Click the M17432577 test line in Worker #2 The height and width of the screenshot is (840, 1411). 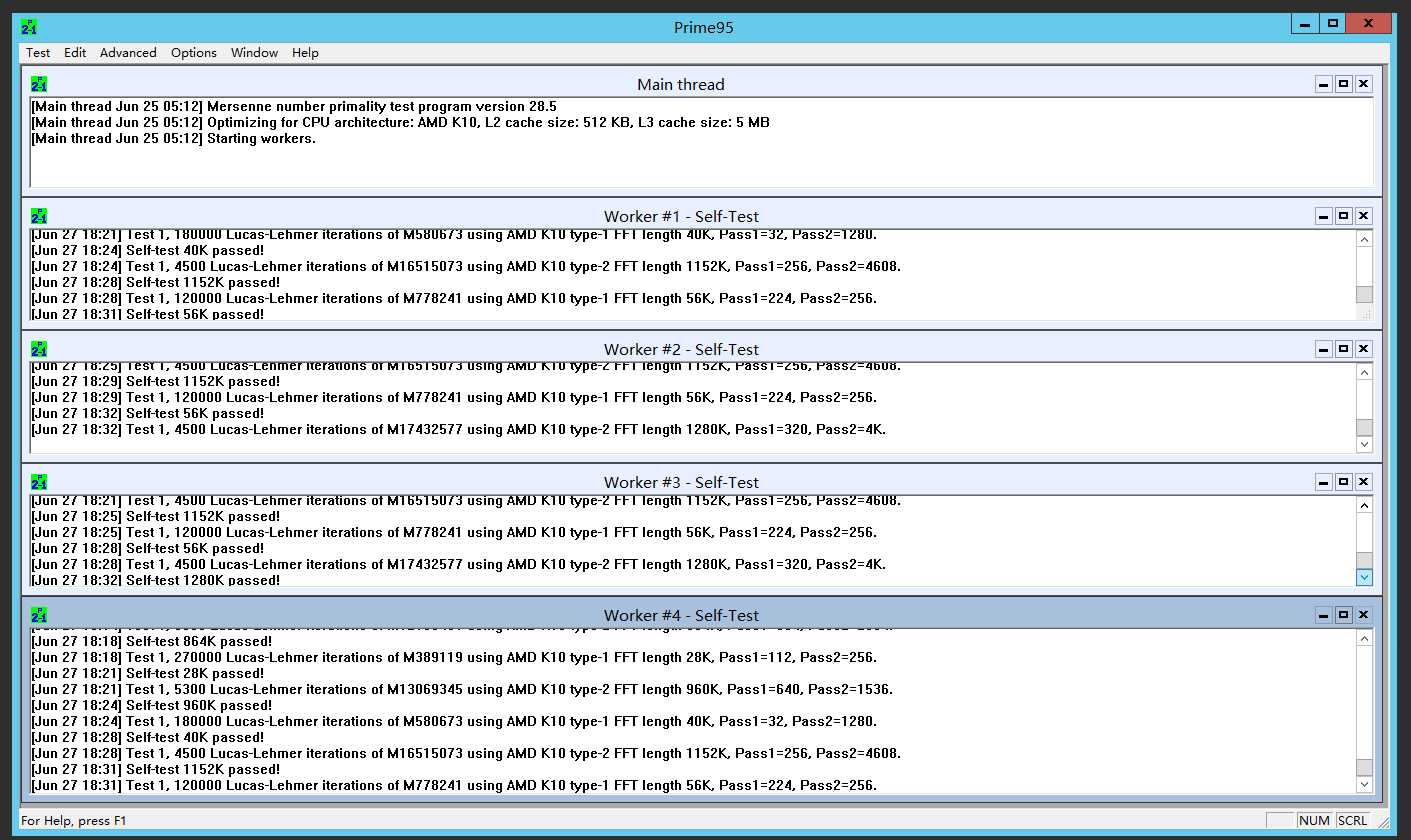[458, 430]
